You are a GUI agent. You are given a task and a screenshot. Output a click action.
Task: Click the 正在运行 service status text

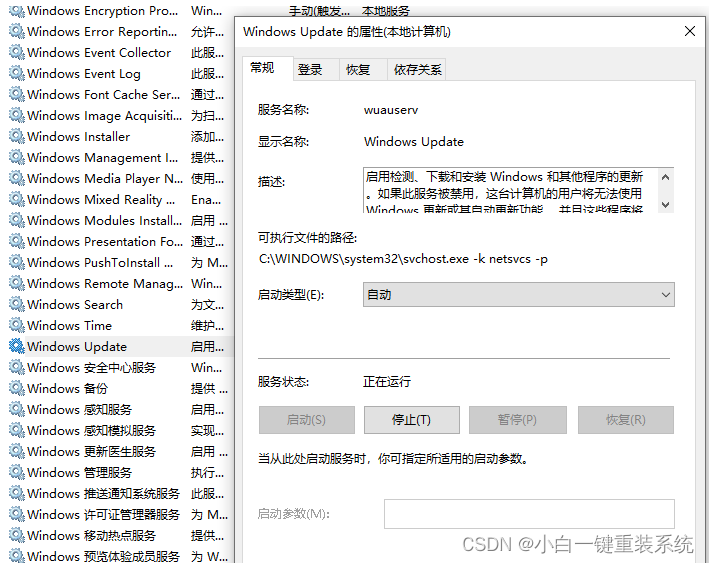tap(387, 382)
